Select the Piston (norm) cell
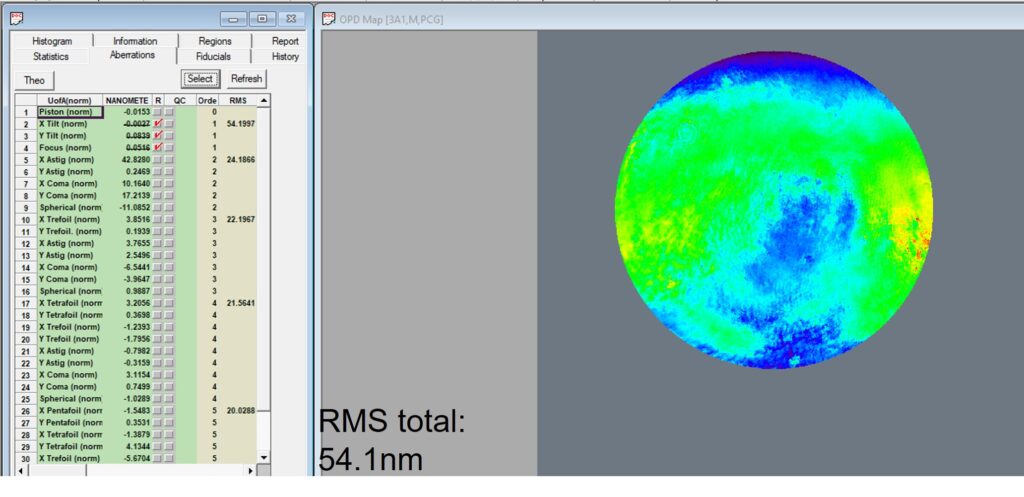Viewport: 1024px width, 497px height. coord(70,112)
